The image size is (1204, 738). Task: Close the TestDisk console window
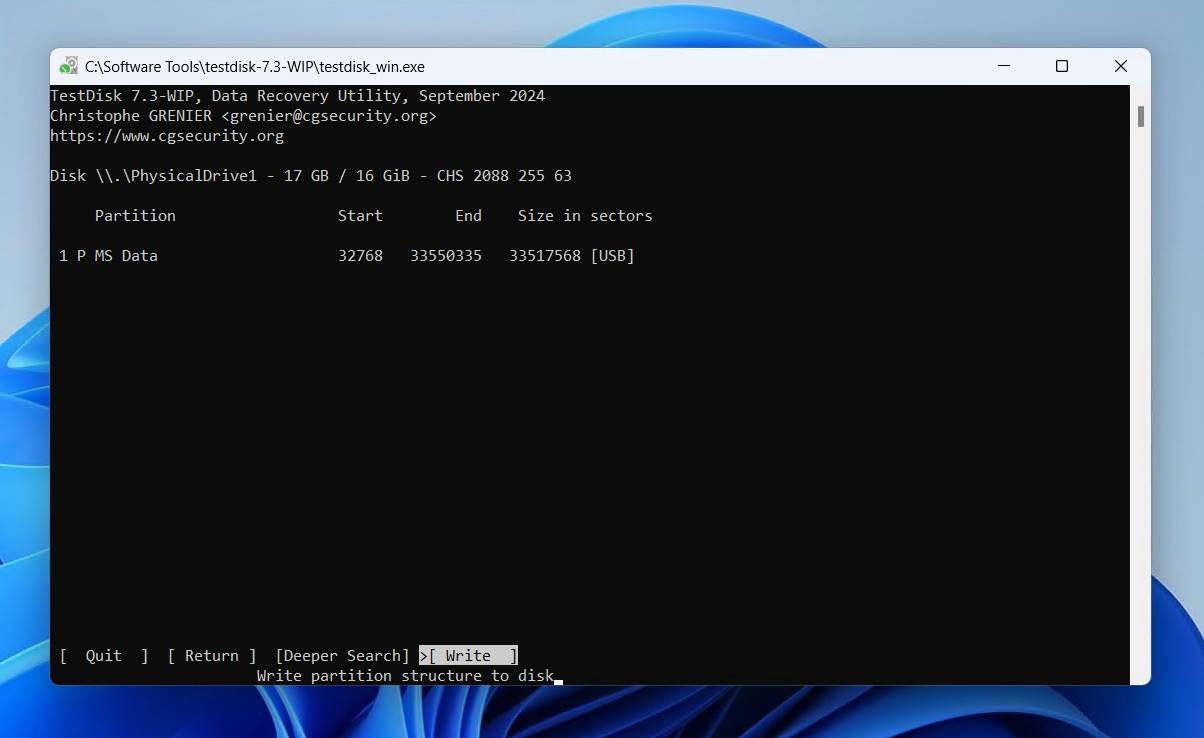click(x=1121, y=66)
